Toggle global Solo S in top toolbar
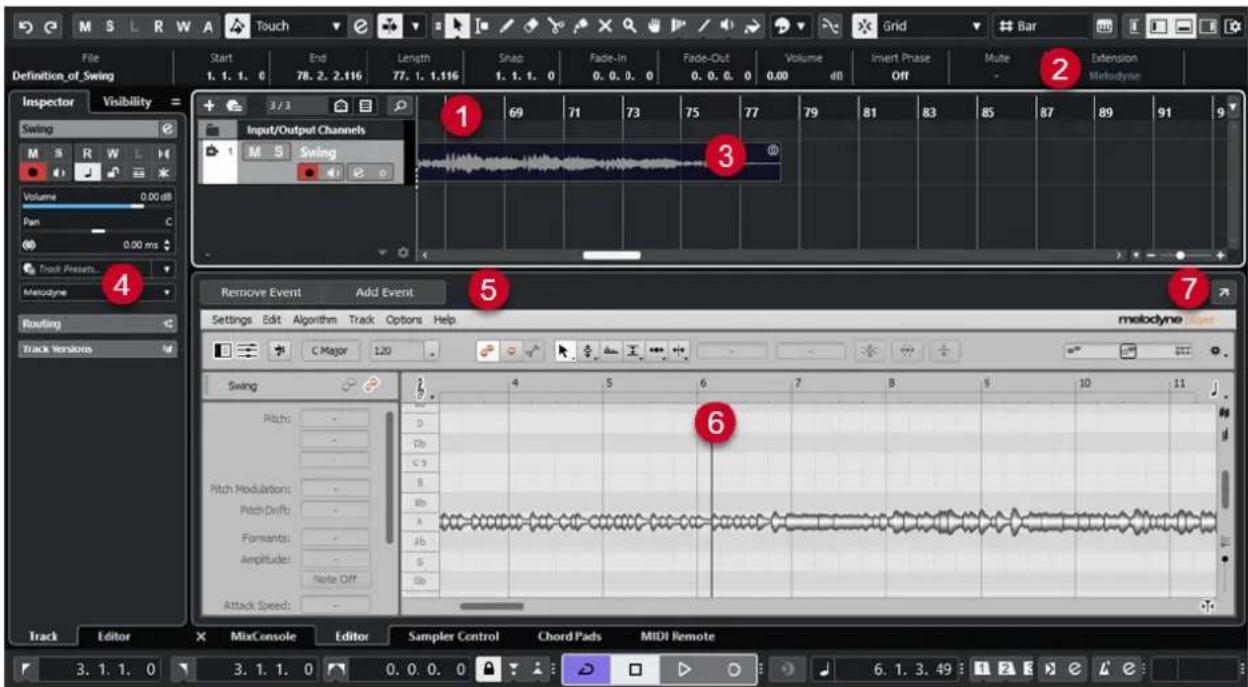The width and height of the screenshot is (1248, 687). pos(110,25)
